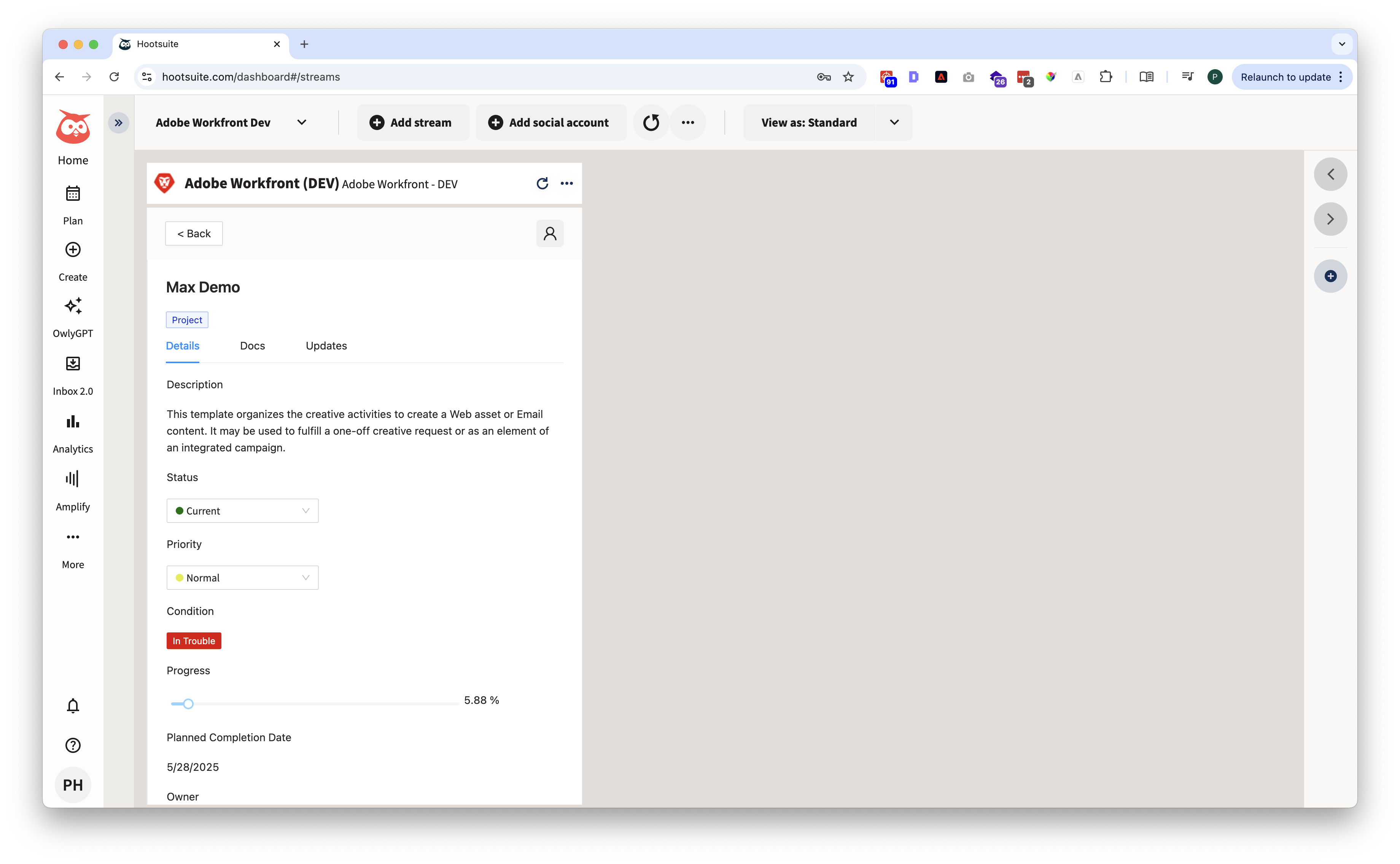Open the PH profile avatar

(x=73, y=785)
